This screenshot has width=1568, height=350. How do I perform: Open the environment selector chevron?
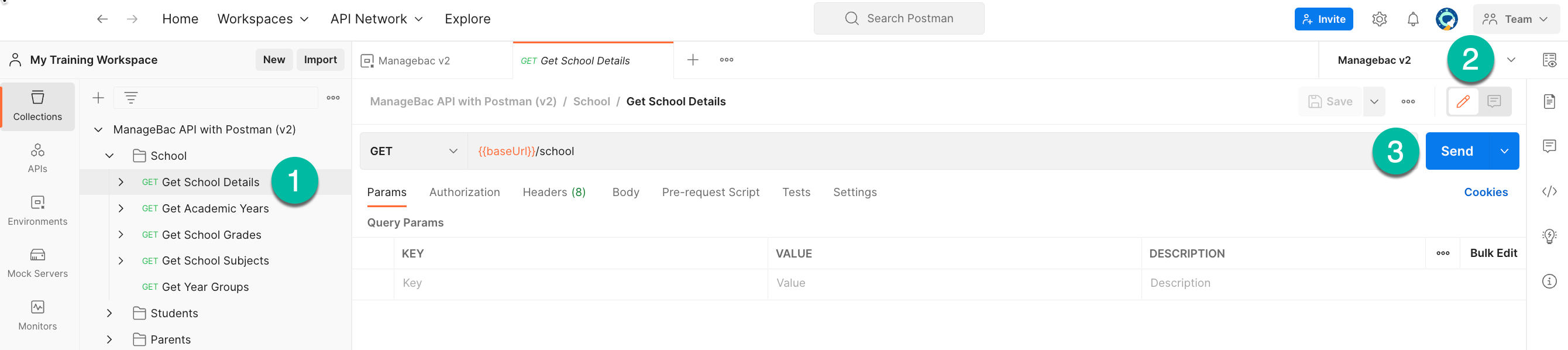click(x=1511, y=60)
